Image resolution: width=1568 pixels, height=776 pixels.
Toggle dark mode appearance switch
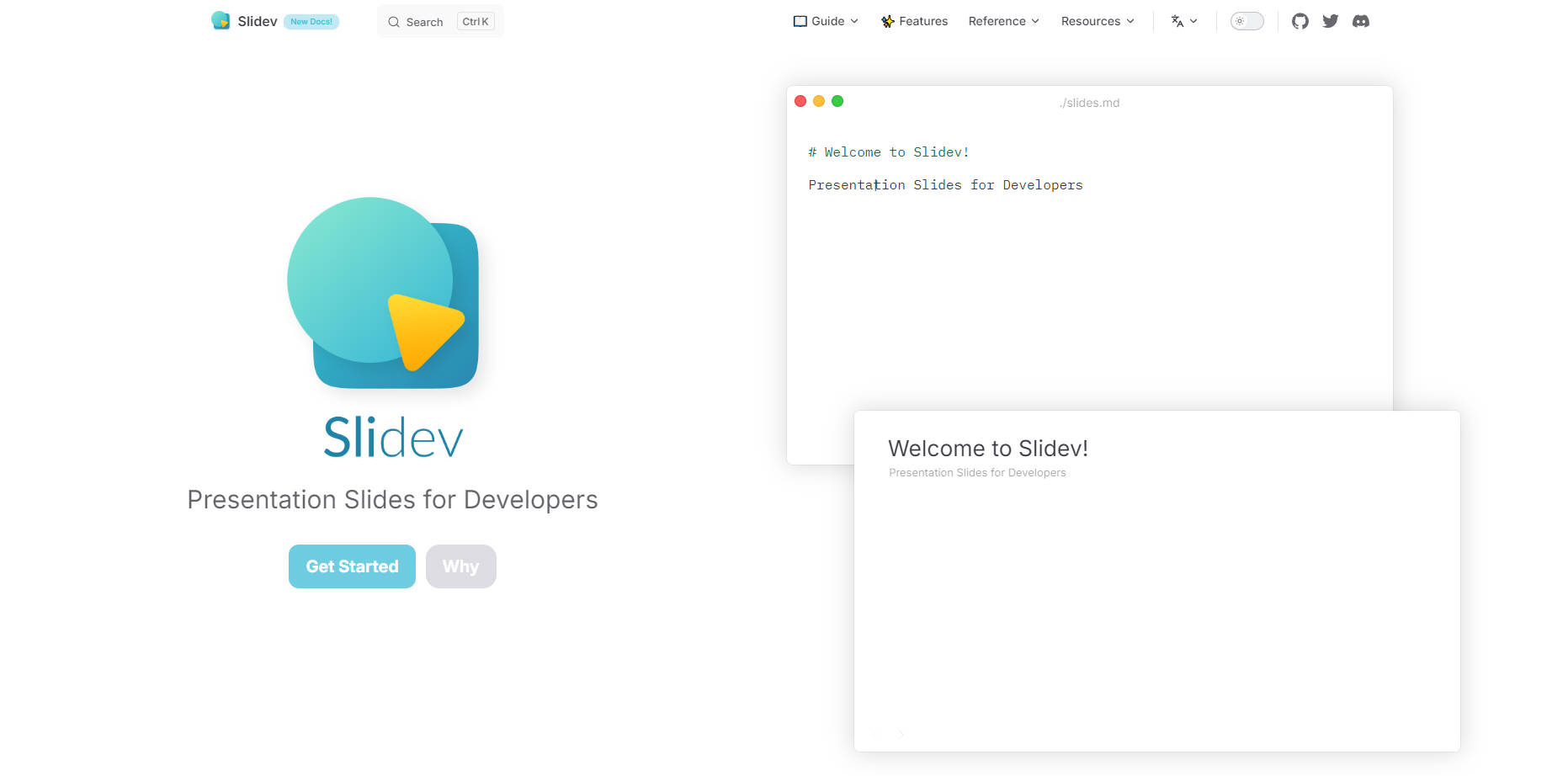[1246, 20]
